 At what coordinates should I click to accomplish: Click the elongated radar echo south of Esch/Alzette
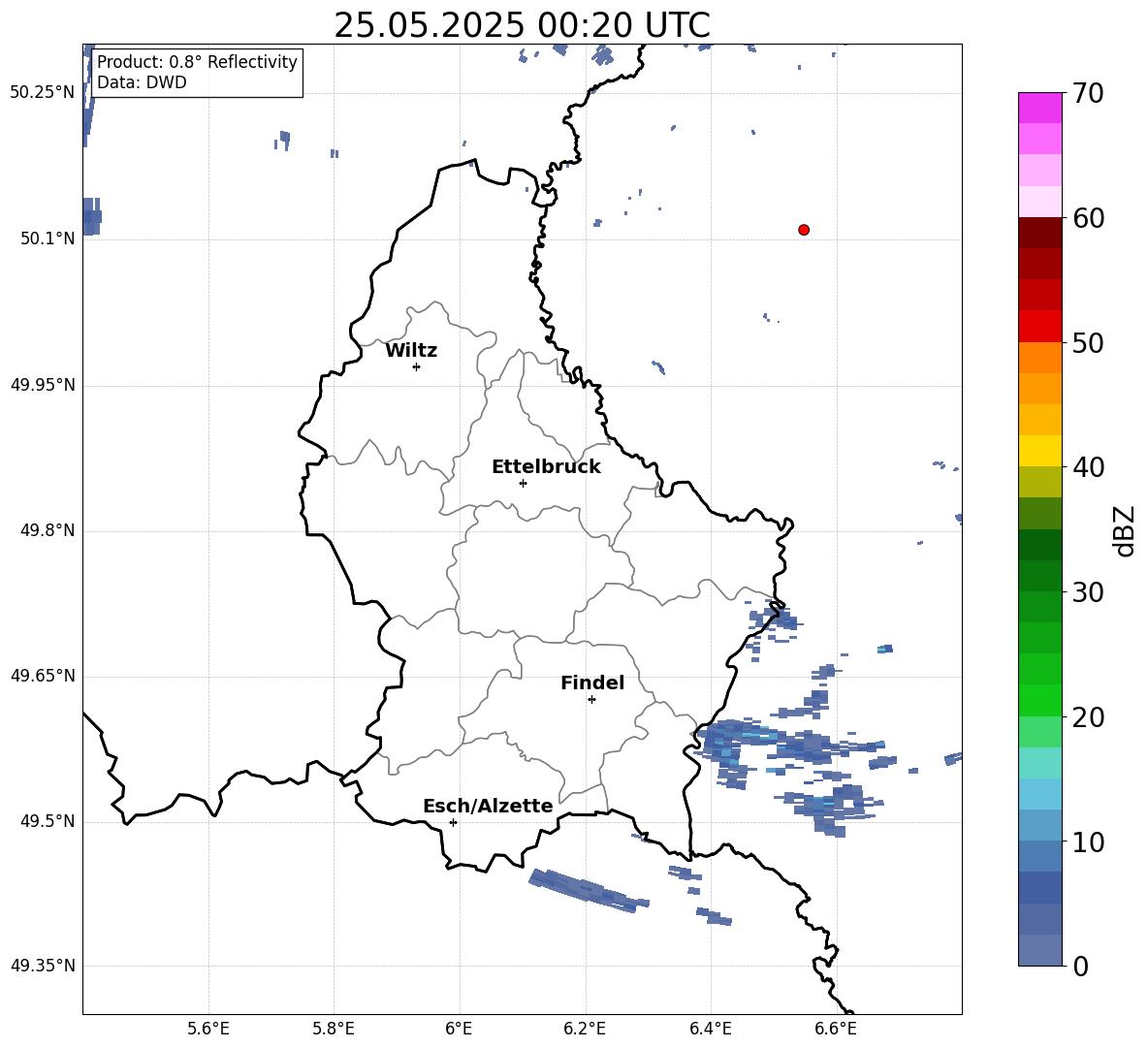click(588, 891)
